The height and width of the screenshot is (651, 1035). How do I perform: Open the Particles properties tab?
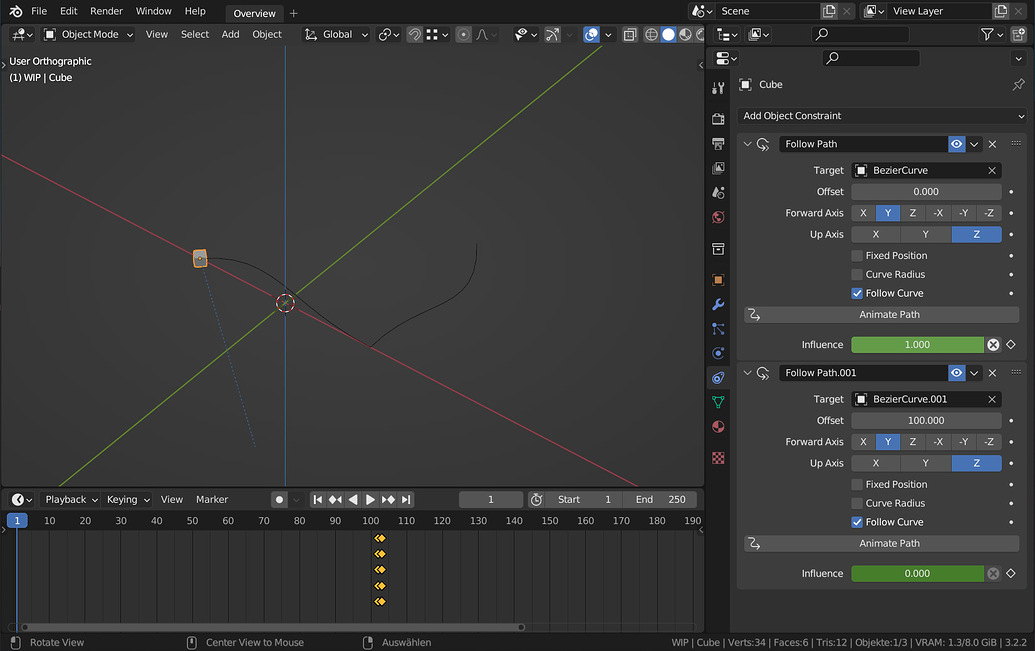718,329
